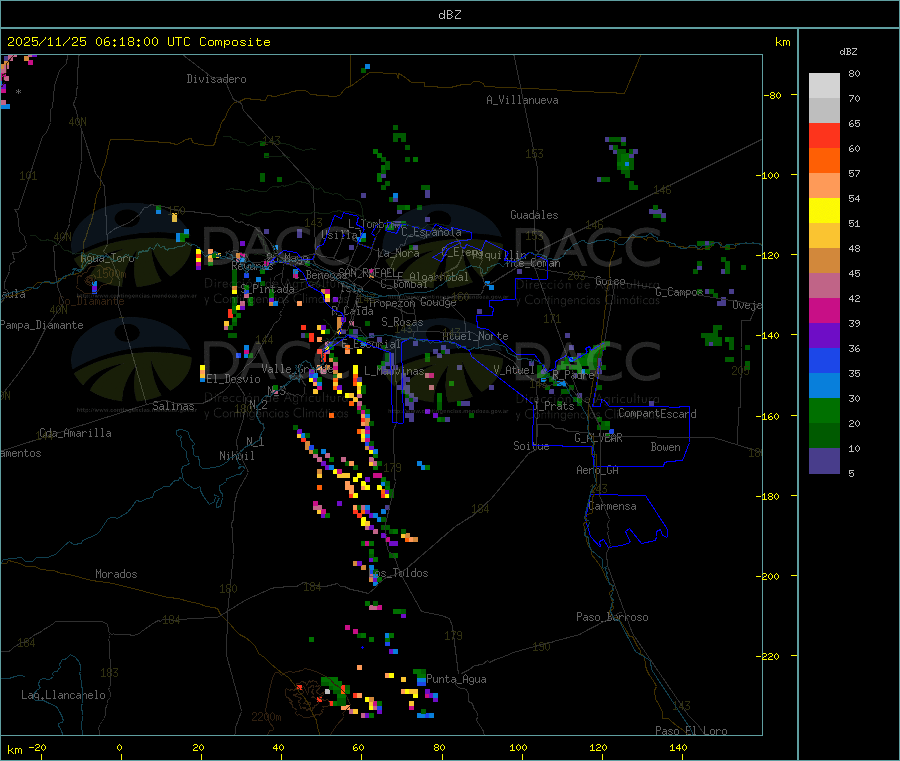Click the green radar echo near R_Padre

tap(585, 358)
